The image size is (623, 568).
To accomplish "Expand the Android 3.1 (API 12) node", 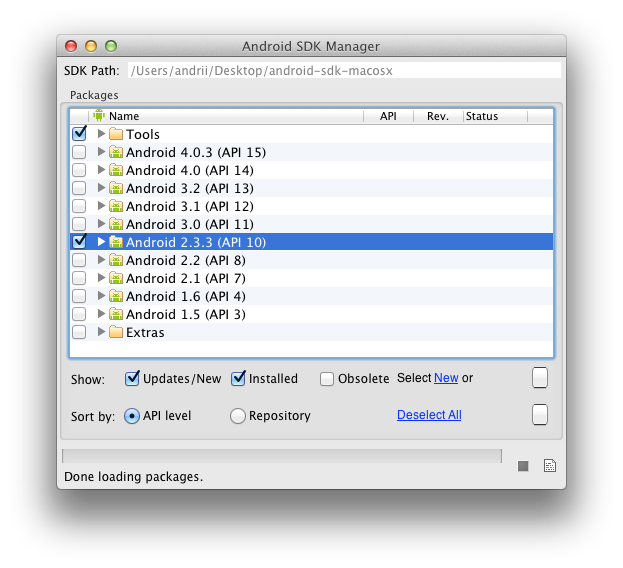I will point(101,205).
